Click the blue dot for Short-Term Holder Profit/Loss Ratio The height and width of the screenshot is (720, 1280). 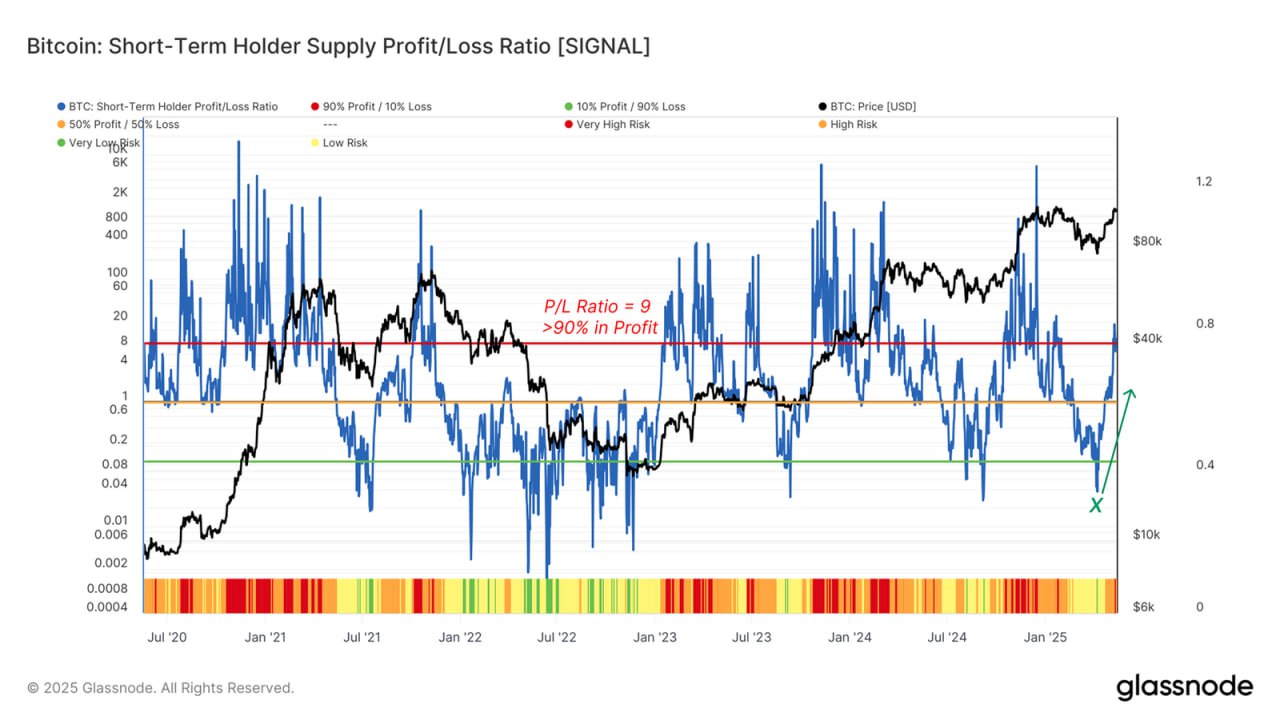(x=61, y=107)
